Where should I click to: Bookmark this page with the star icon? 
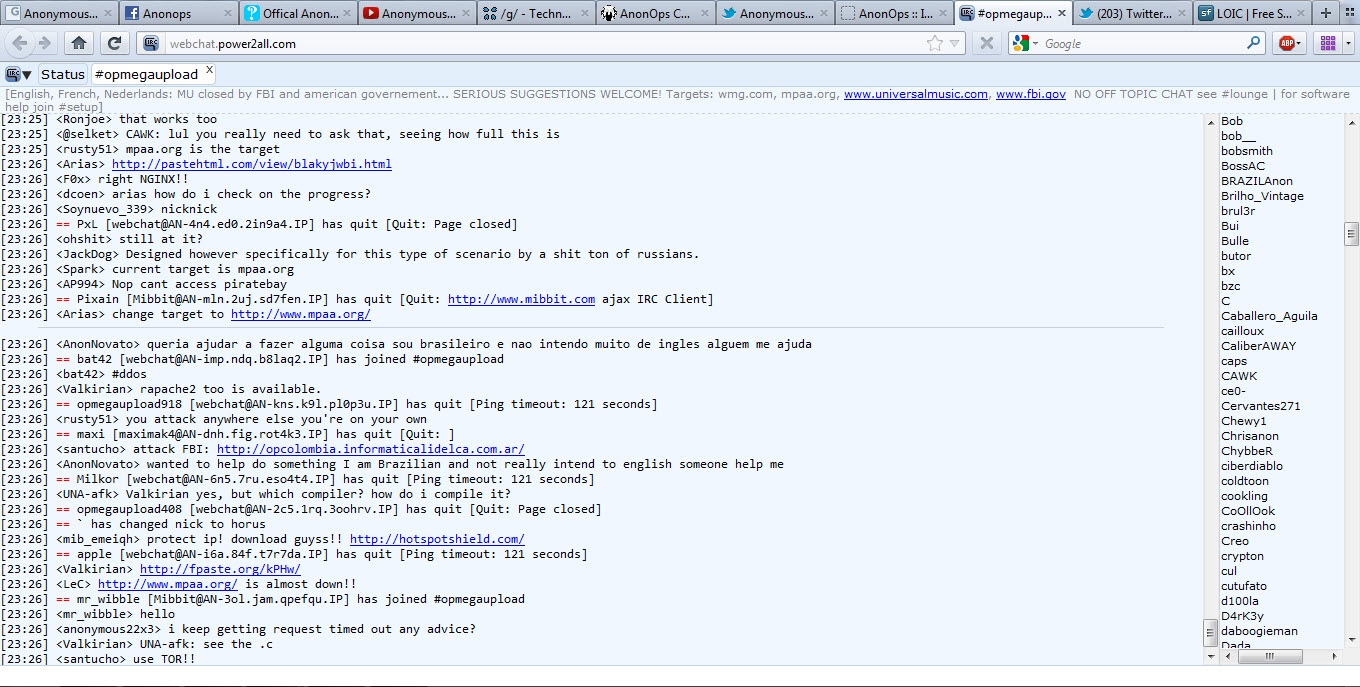tap(935, 44)
